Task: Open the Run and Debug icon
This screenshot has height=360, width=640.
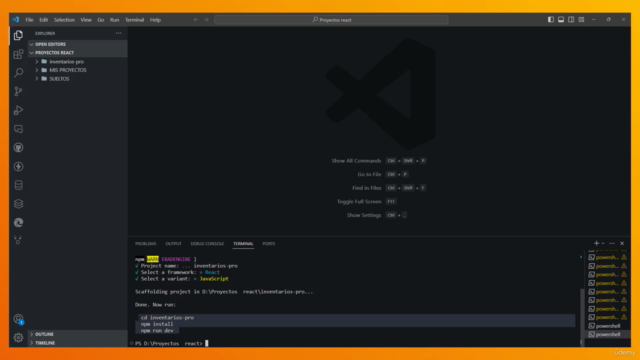Action: point(18,110)
